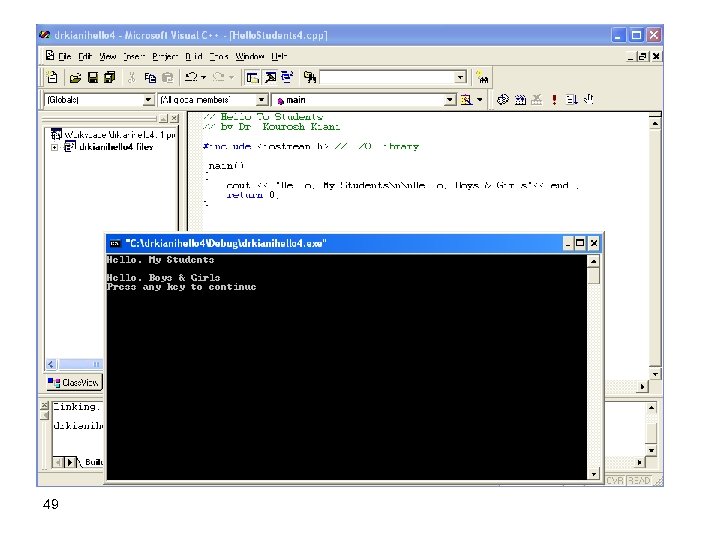Close the Output panel with its X
Viewport: 720px width, 540px height.
point(45,405)
